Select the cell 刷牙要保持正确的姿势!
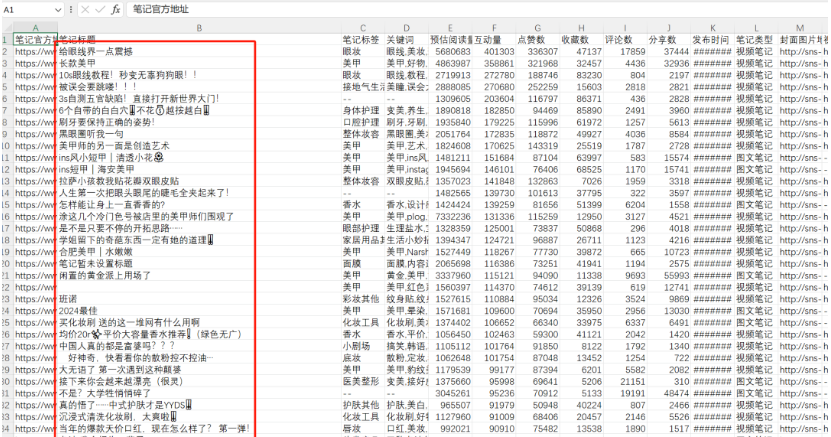 point(199,122)
